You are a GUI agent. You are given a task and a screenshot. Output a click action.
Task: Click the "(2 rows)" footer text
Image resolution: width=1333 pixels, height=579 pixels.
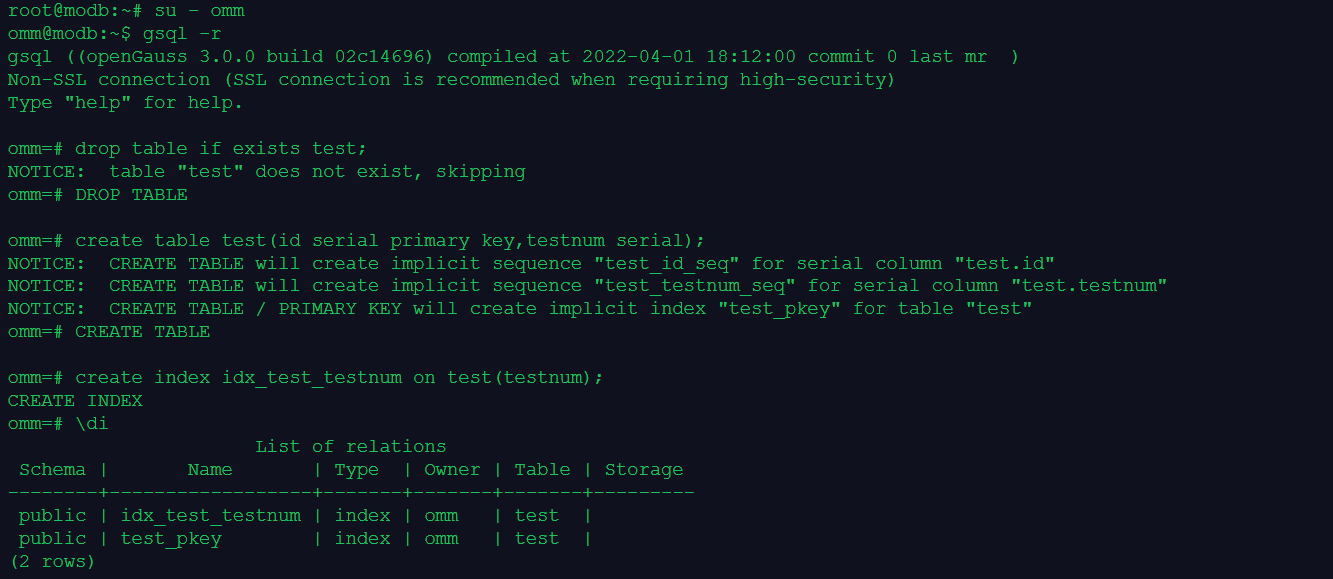click(52, 562)
